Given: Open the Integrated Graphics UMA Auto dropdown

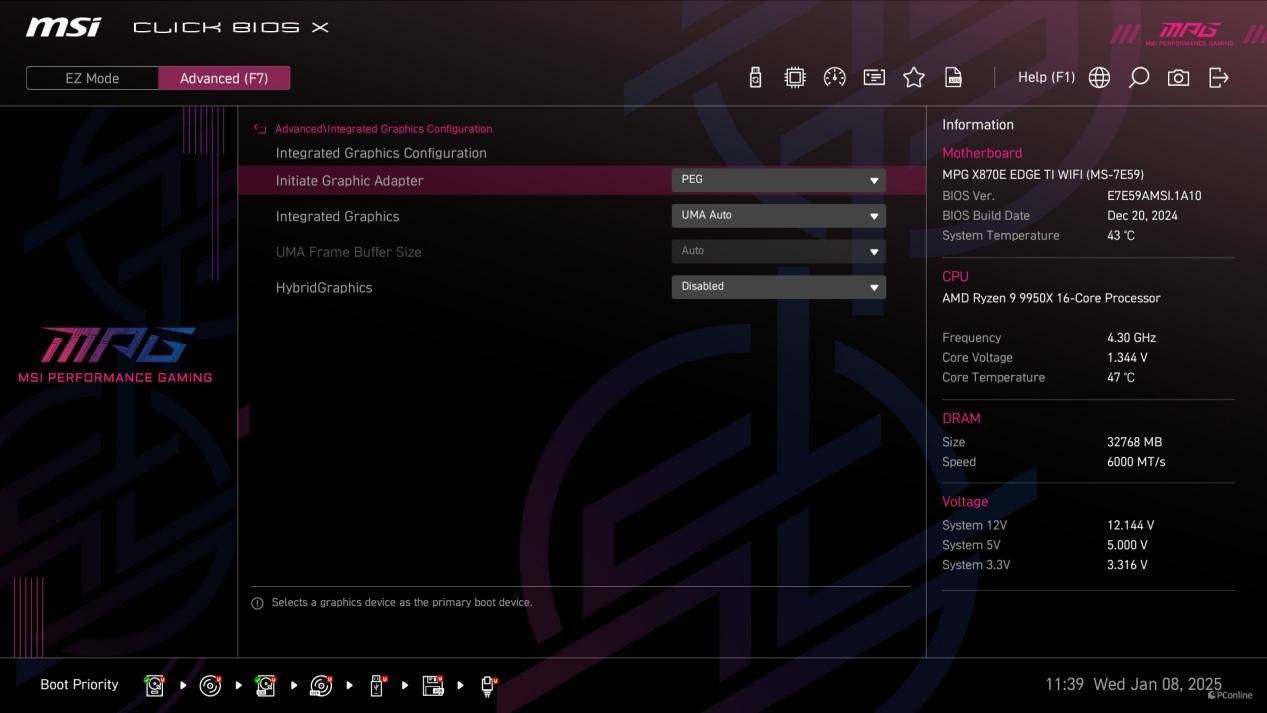Looking at the screenshot, I should click(778, 215).
